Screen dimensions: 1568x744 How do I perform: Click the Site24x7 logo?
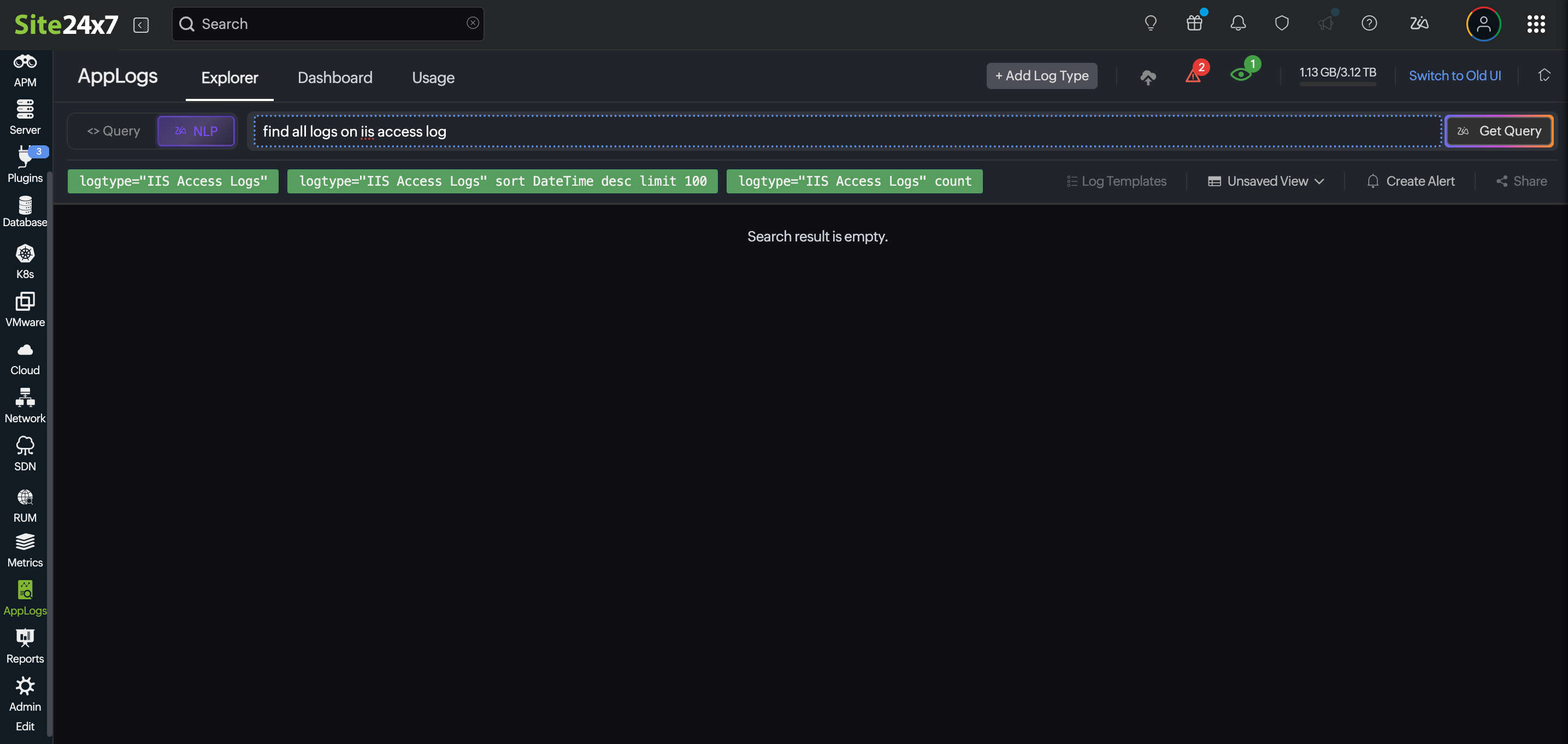[x=66, y=25]
